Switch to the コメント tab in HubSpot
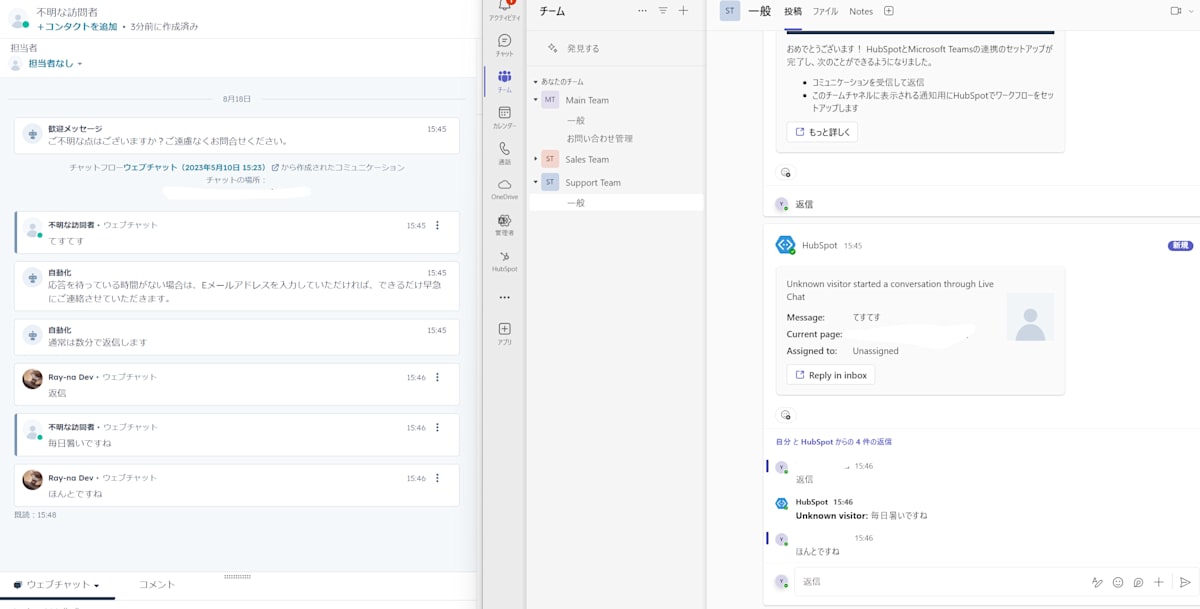This screenshot has height=609, width=1200. point(156,585)
